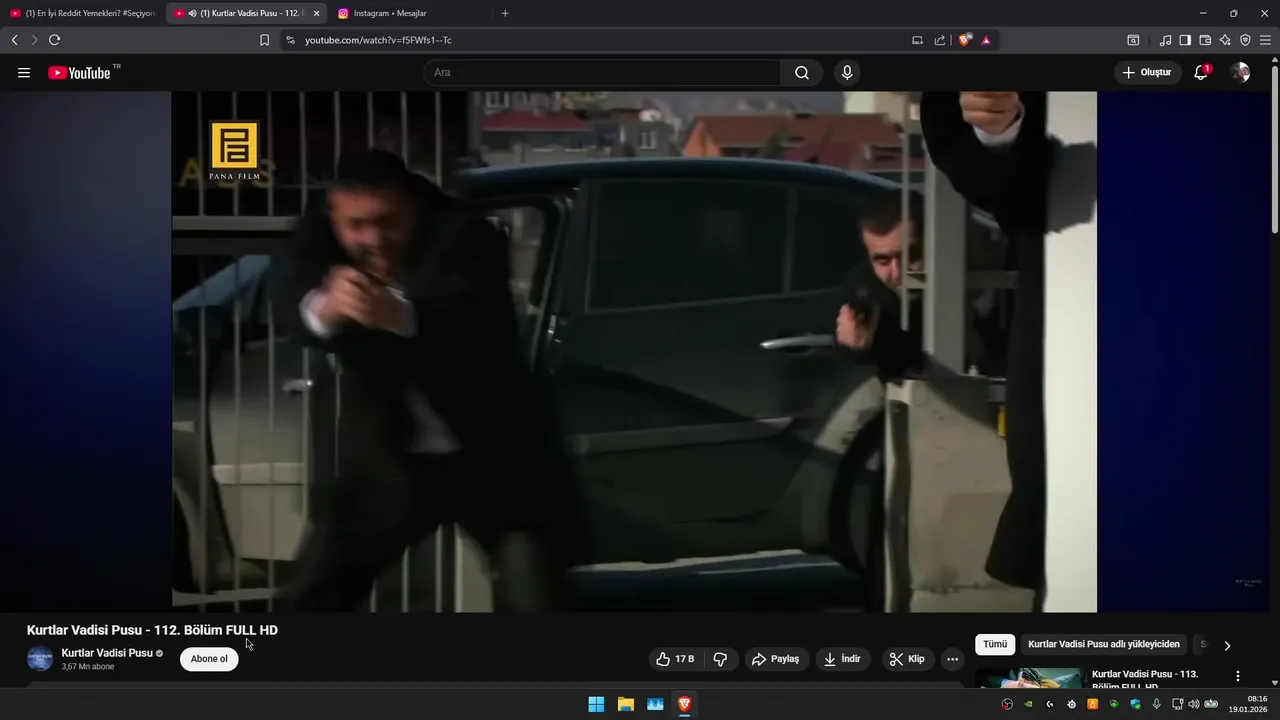Switch to Instagram Mesajlar tab

click(x=410, y=13)
